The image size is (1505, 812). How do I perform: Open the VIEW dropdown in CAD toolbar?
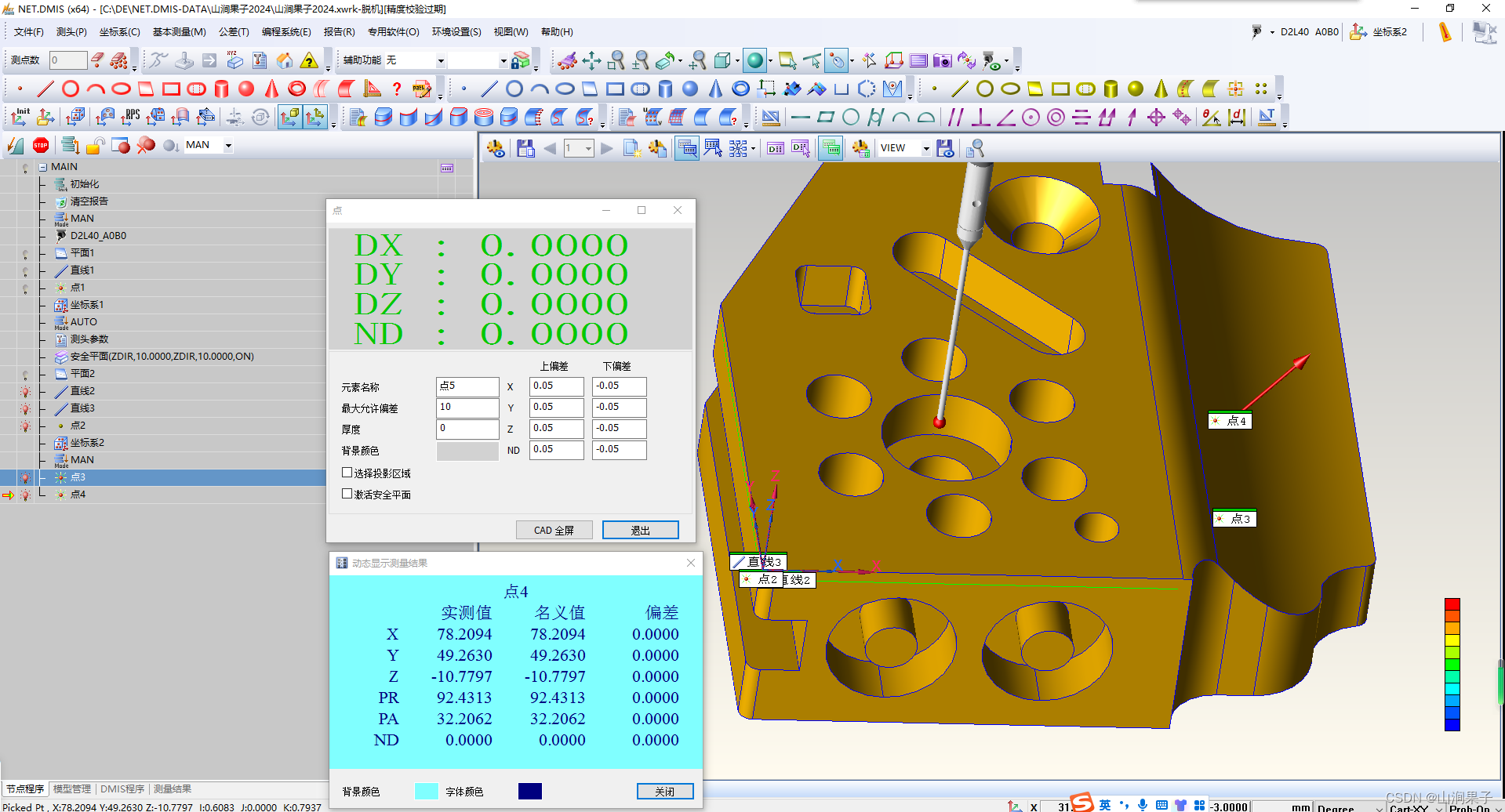pos(925,148)
